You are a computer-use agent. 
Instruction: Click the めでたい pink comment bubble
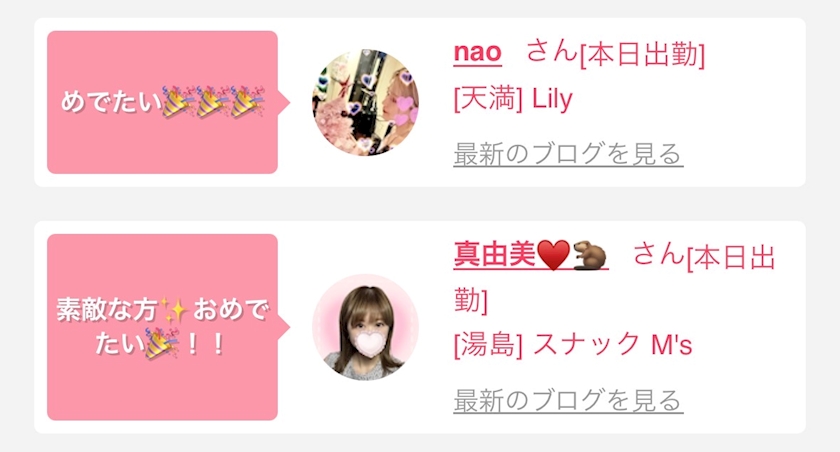[162, 102]
